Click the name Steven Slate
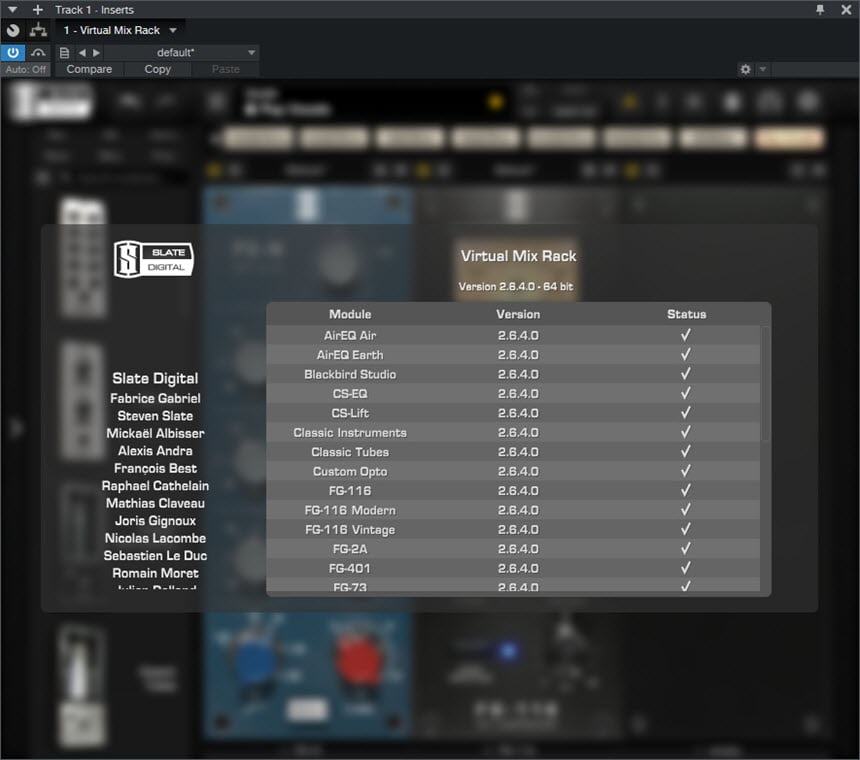This screenshot has height=760, width=860. 155,416
